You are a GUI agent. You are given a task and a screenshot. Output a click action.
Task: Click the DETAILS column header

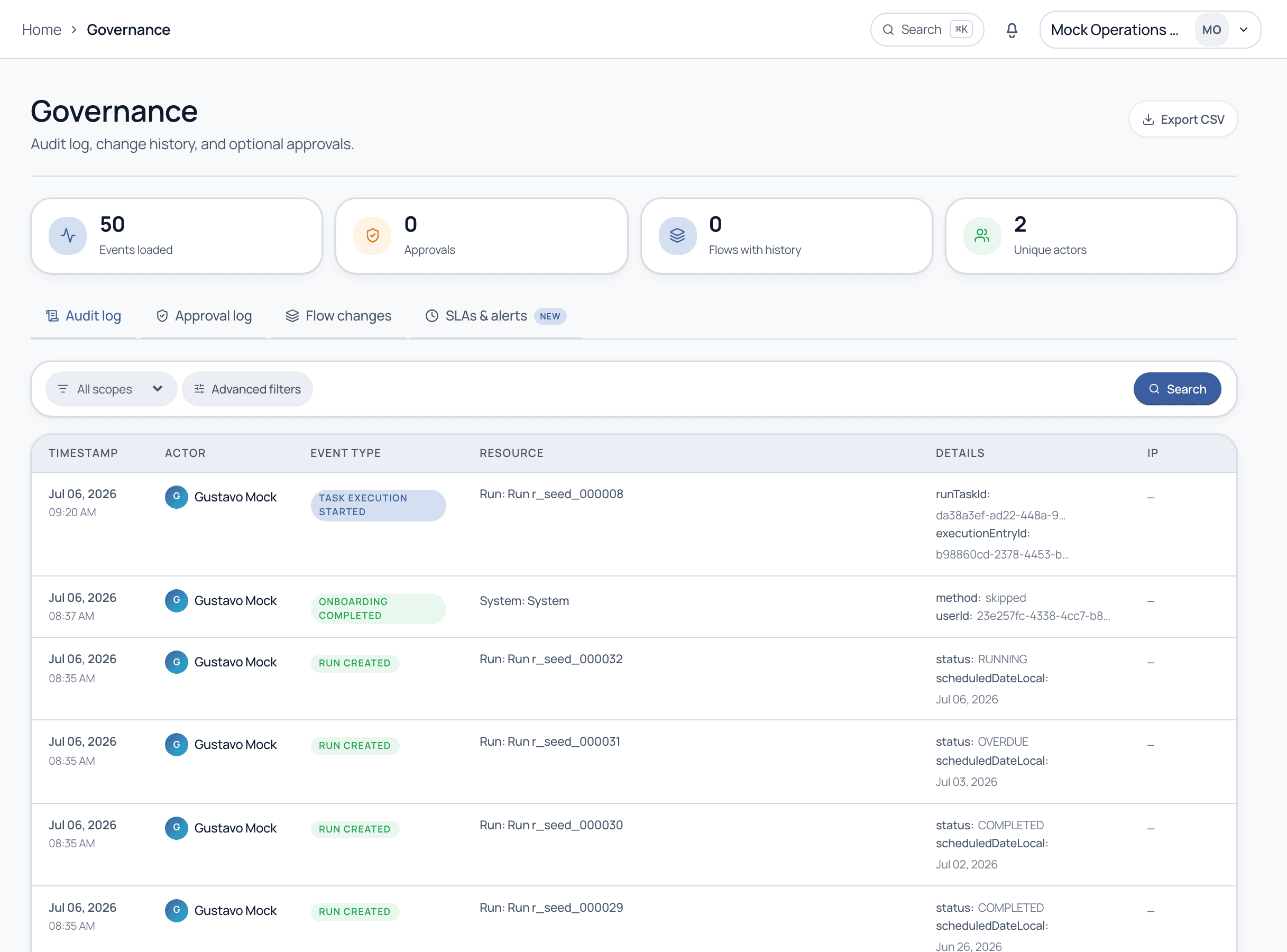point(960,453)
